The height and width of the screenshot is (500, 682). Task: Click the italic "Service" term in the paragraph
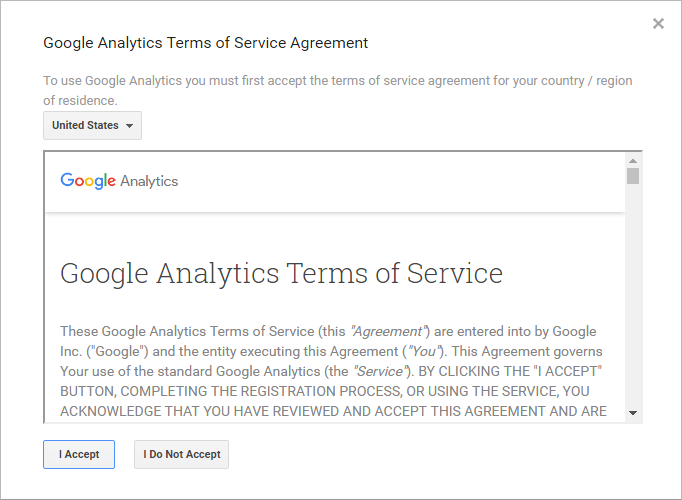pos(380,372)
